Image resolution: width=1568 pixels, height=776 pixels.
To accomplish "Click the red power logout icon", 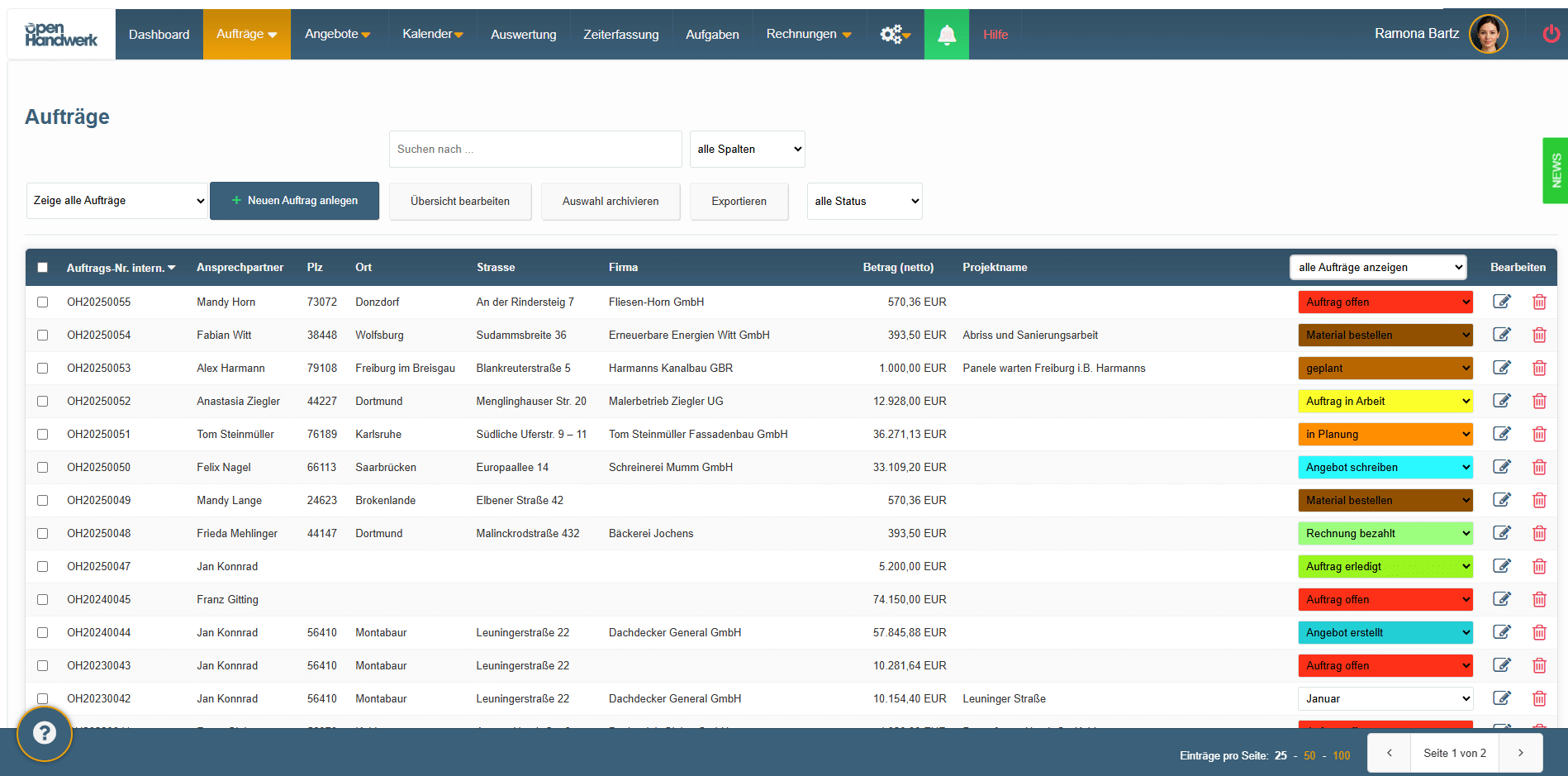I will click(1551, 34).
